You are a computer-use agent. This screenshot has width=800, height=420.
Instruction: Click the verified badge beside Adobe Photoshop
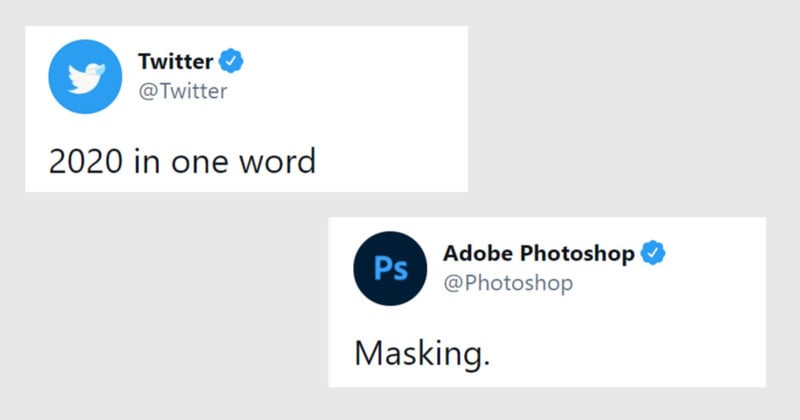pos(653,253)
